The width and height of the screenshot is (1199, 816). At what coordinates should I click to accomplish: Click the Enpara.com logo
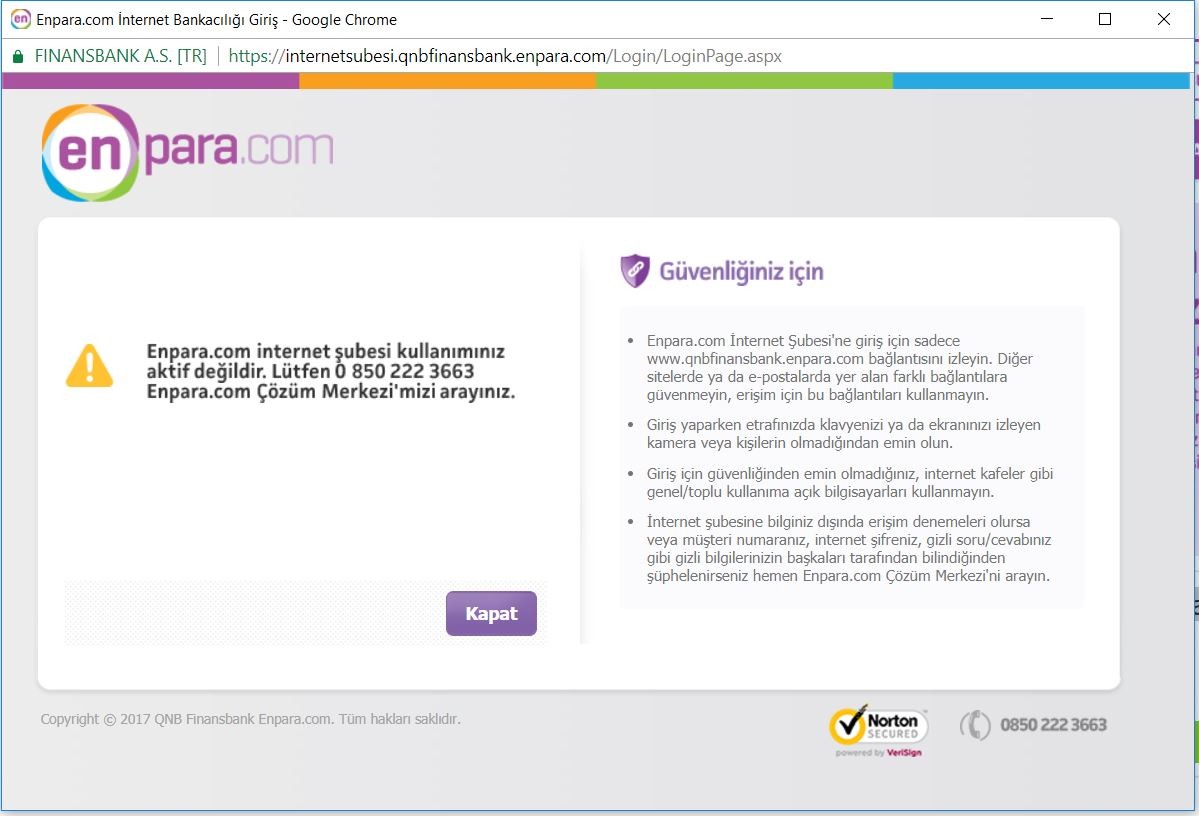(x=187, y=152)
